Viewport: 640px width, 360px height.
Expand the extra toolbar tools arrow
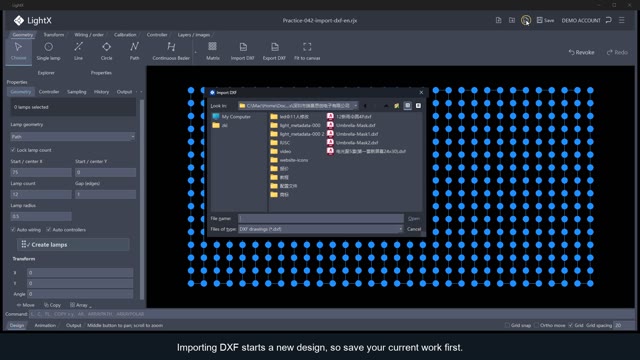[196, 52]
